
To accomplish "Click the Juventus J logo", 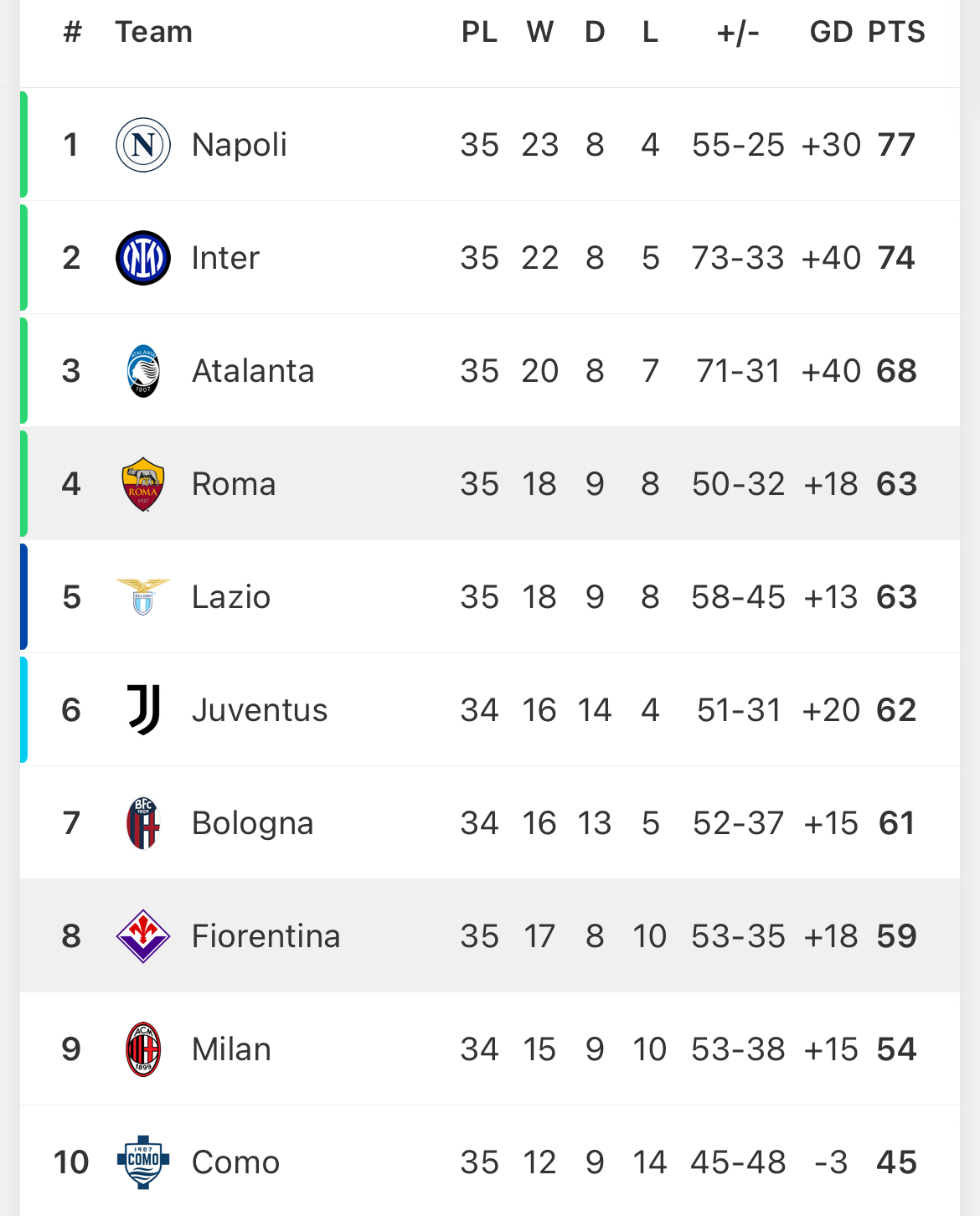I will (143, 710).
